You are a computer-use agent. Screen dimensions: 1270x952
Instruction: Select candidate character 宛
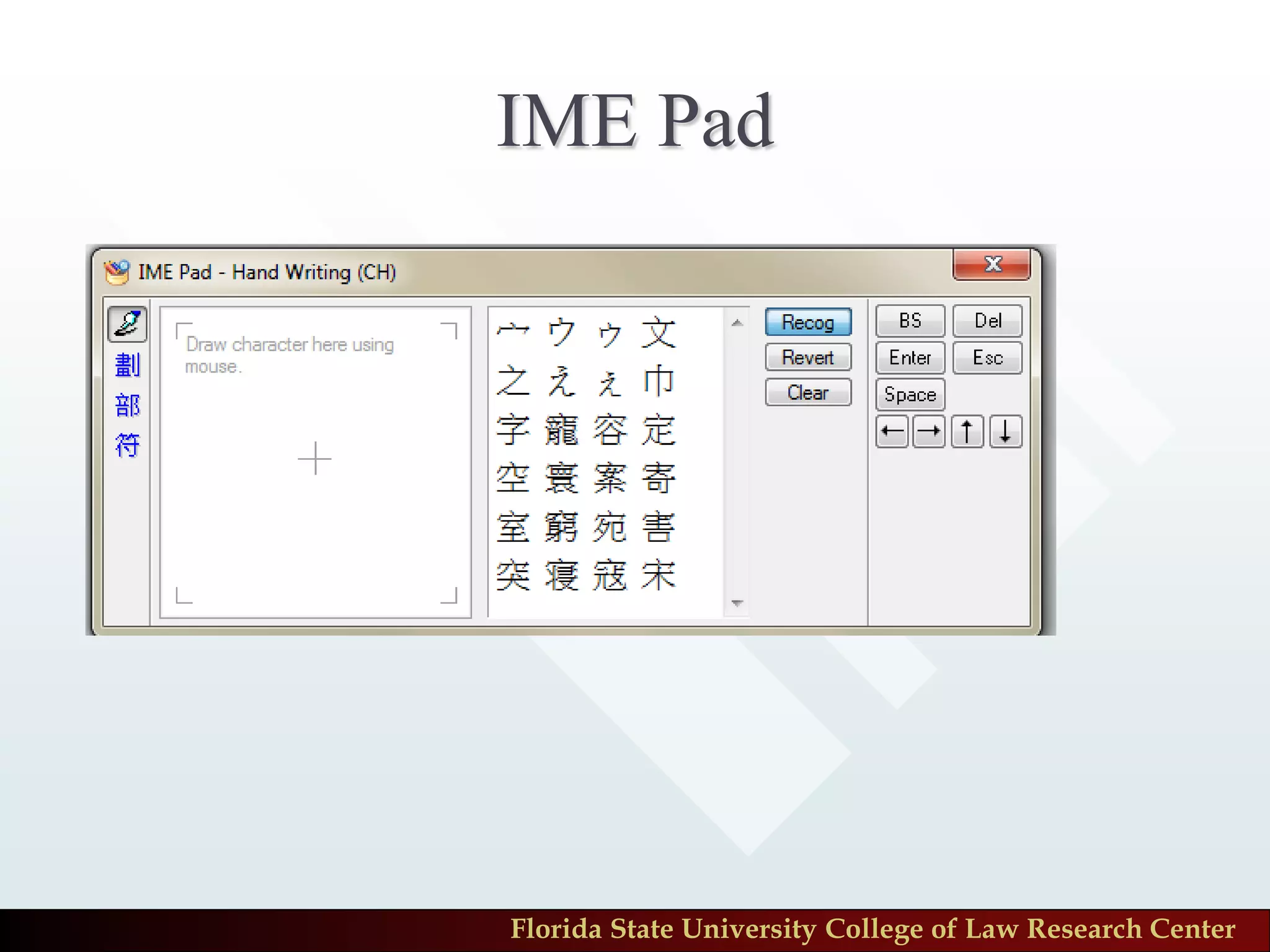(610, 527)
